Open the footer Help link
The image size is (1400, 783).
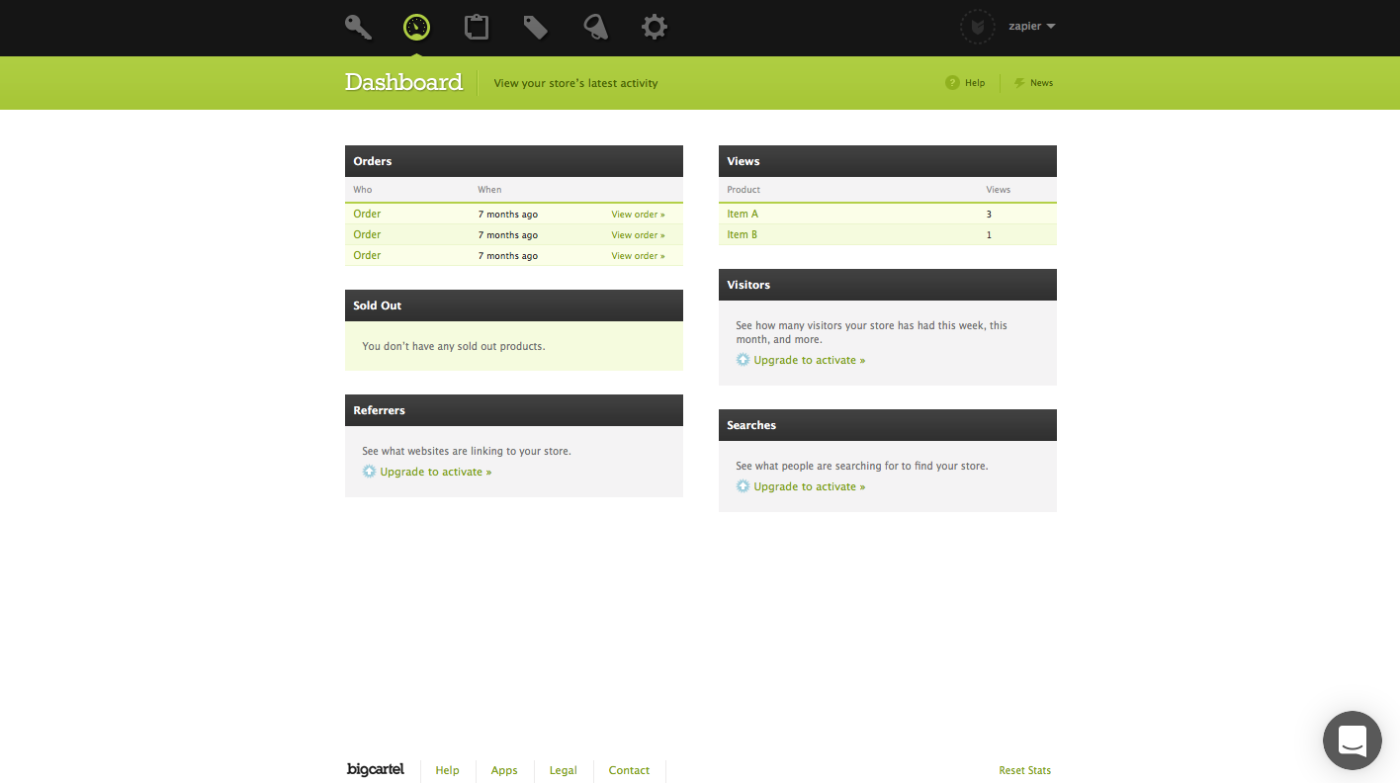click(447, 770)
